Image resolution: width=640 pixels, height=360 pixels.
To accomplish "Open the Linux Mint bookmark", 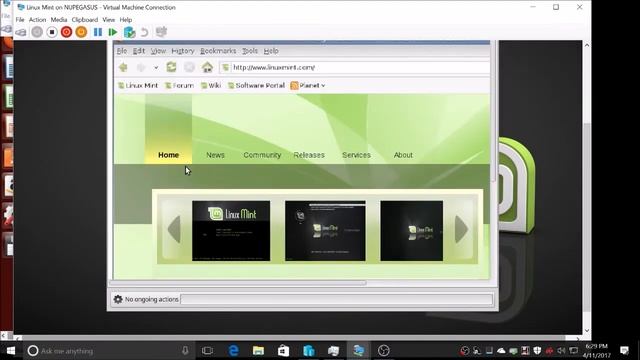I will point(138,85).
